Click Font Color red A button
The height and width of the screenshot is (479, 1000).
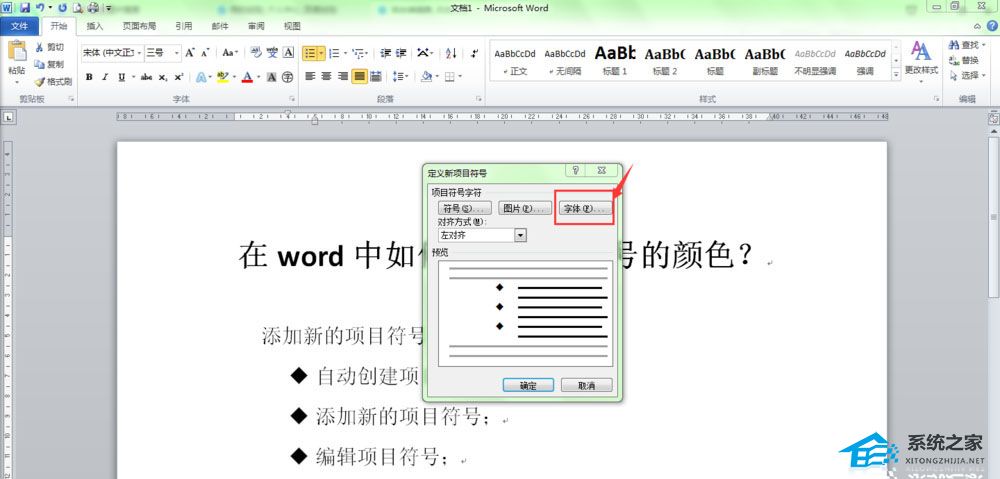[x=247, y=77]
